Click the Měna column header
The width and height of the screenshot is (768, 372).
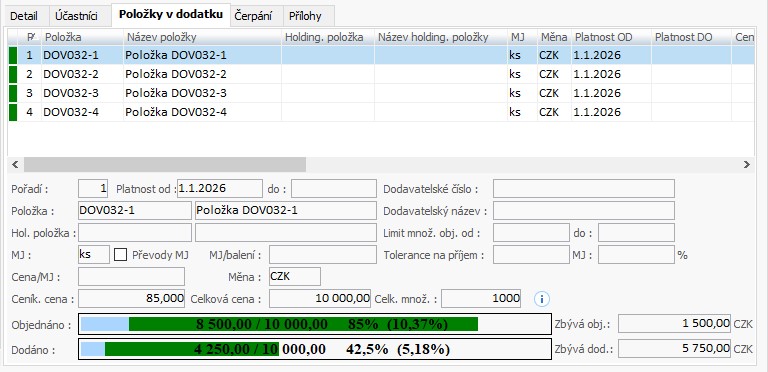[x=554, y=37]
